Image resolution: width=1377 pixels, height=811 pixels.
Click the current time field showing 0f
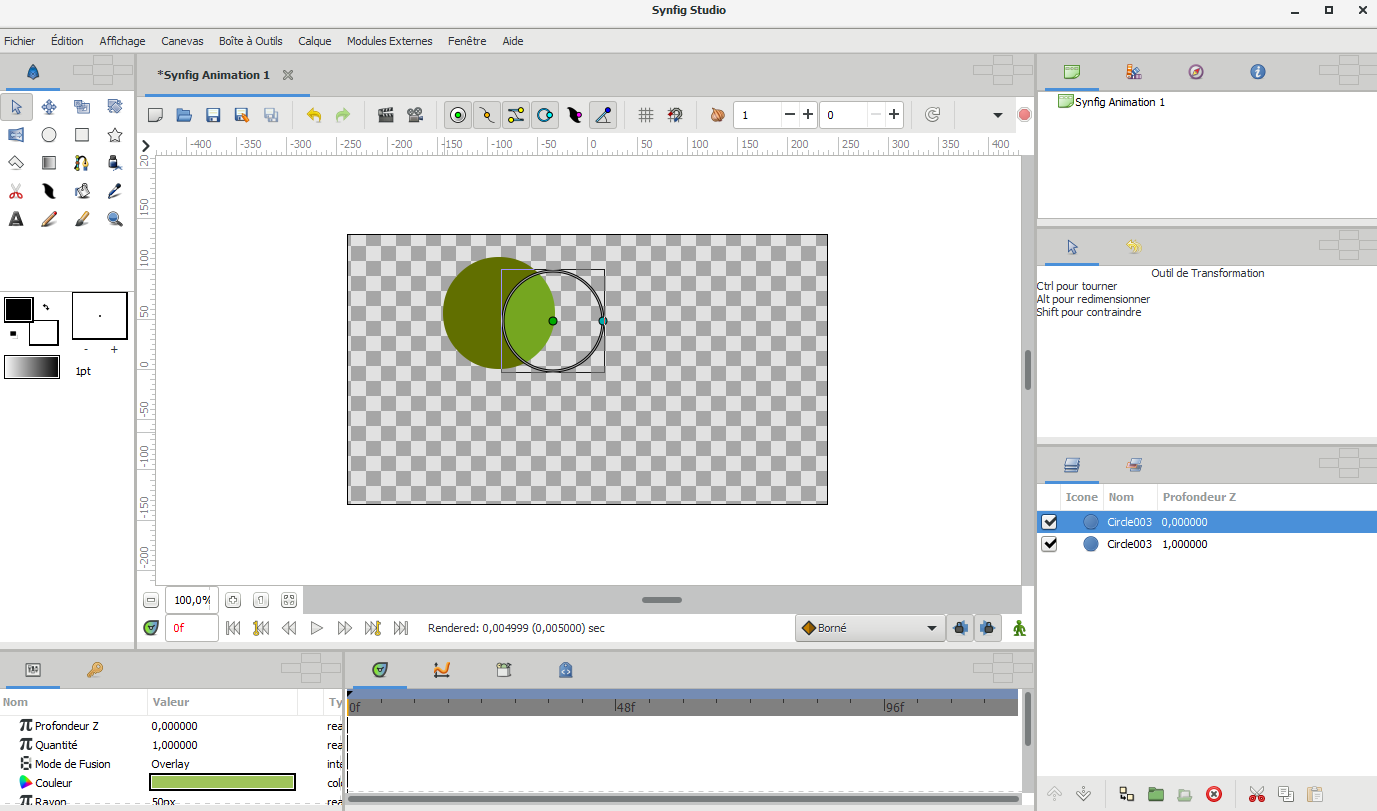[191, 628]
